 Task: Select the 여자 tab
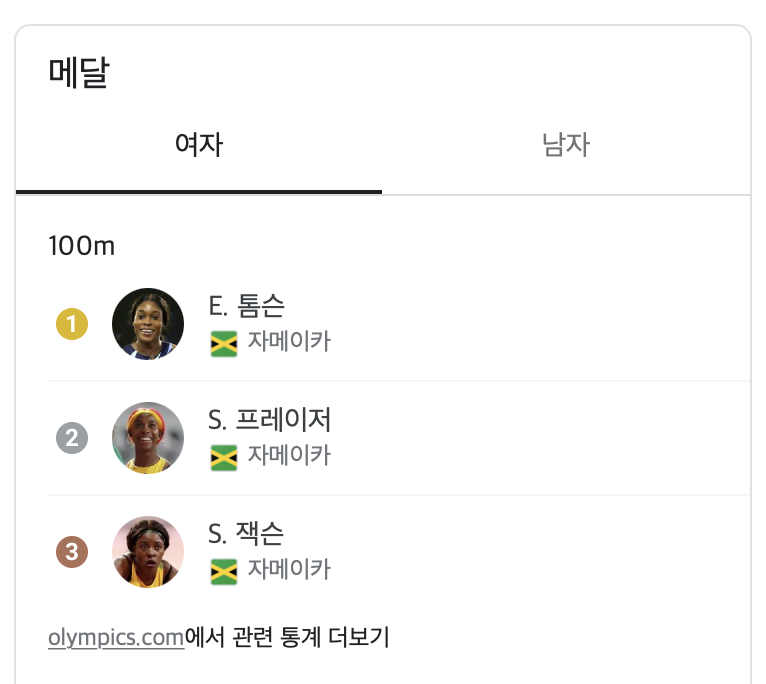tap(199, 145)
